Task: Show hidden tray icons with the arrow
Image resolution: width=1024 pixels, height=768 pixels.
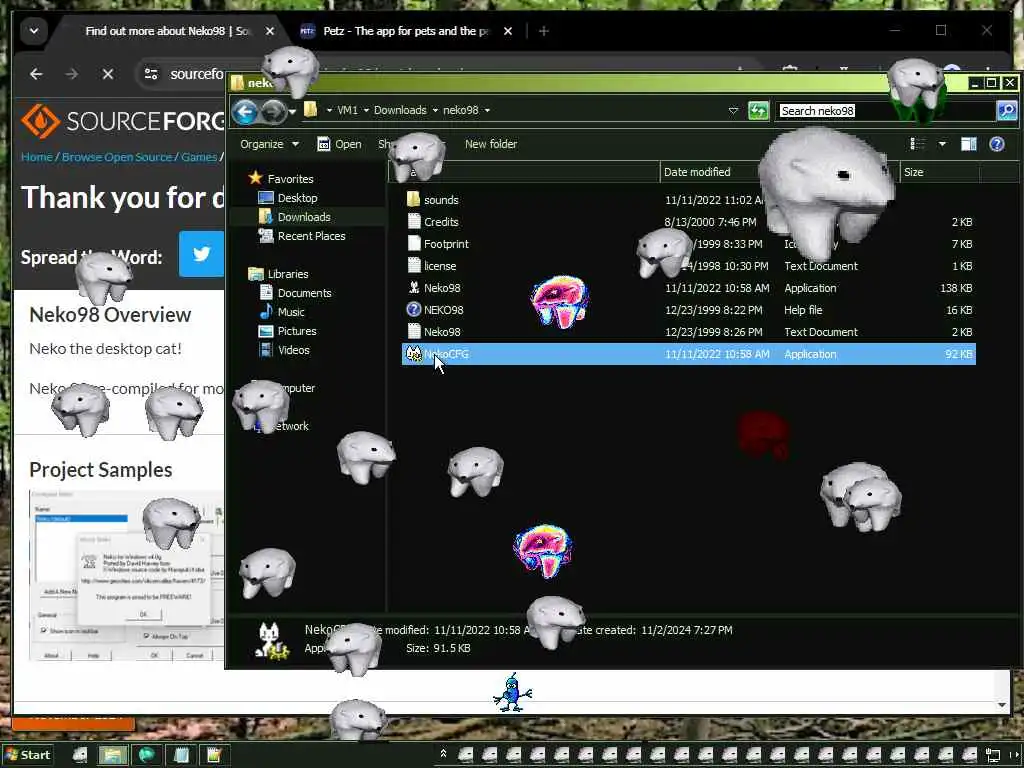Action: 443,754
